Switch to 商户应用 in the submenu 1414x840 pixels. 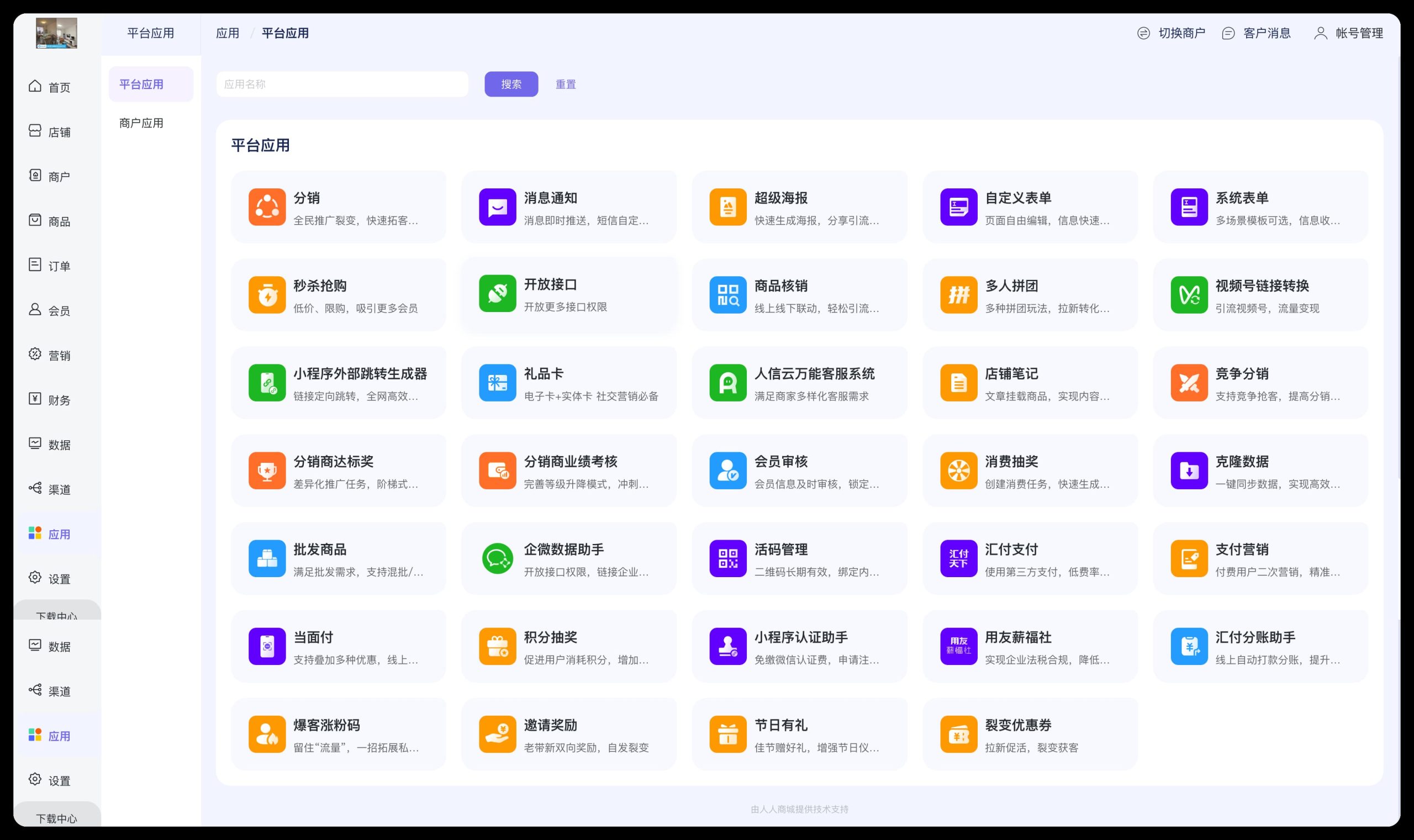(141, 123)
